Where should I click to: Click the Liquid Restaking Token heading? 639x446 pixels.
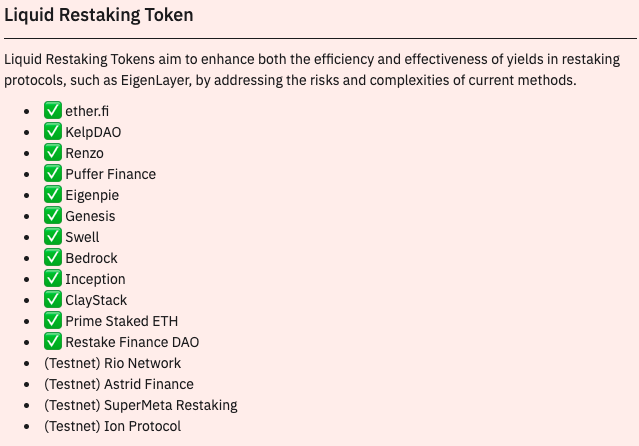coord(99,15)
